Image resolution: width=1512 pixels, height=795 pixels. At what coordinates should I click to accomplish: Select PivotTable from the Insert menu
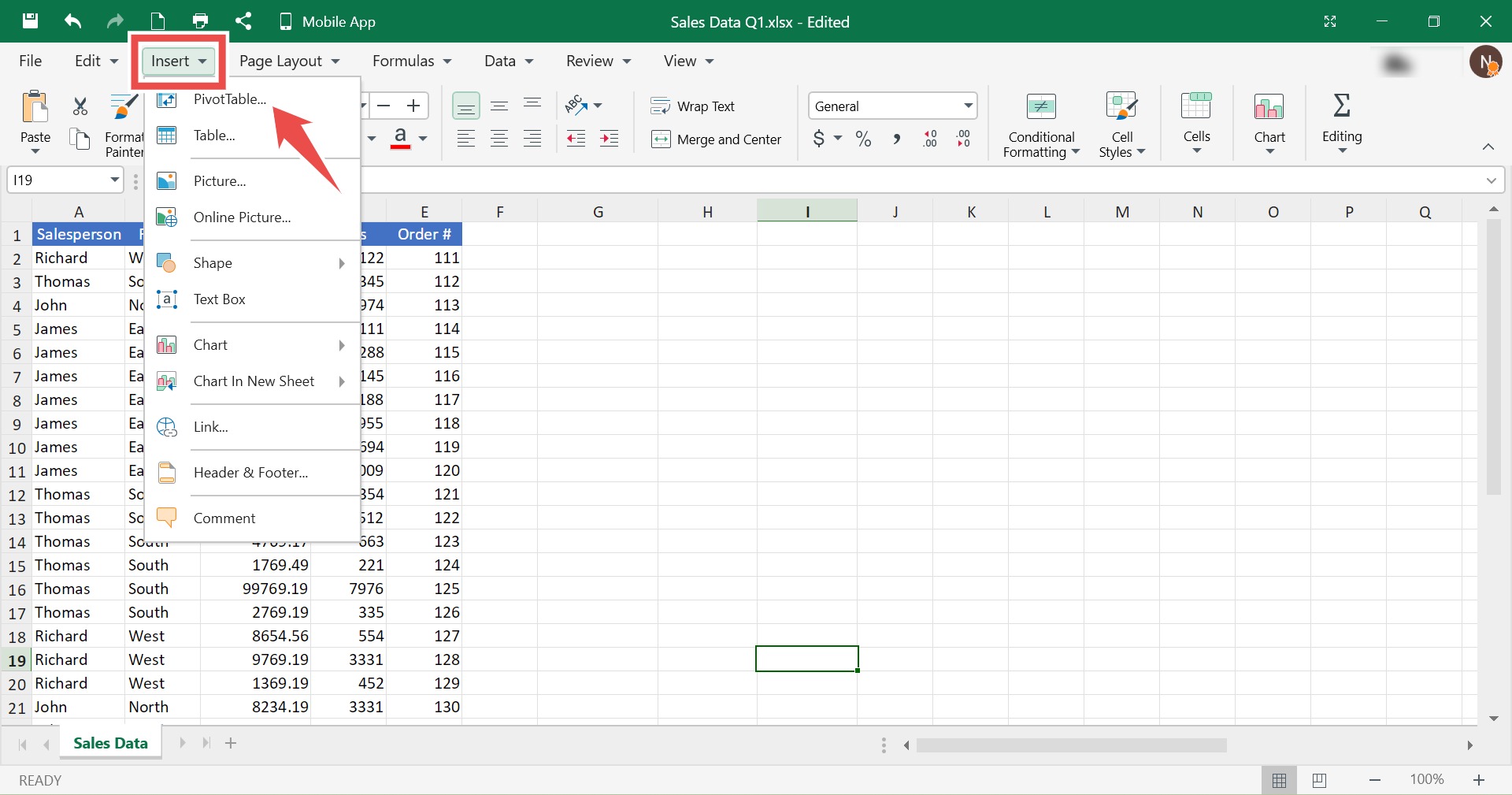point(228,99)
